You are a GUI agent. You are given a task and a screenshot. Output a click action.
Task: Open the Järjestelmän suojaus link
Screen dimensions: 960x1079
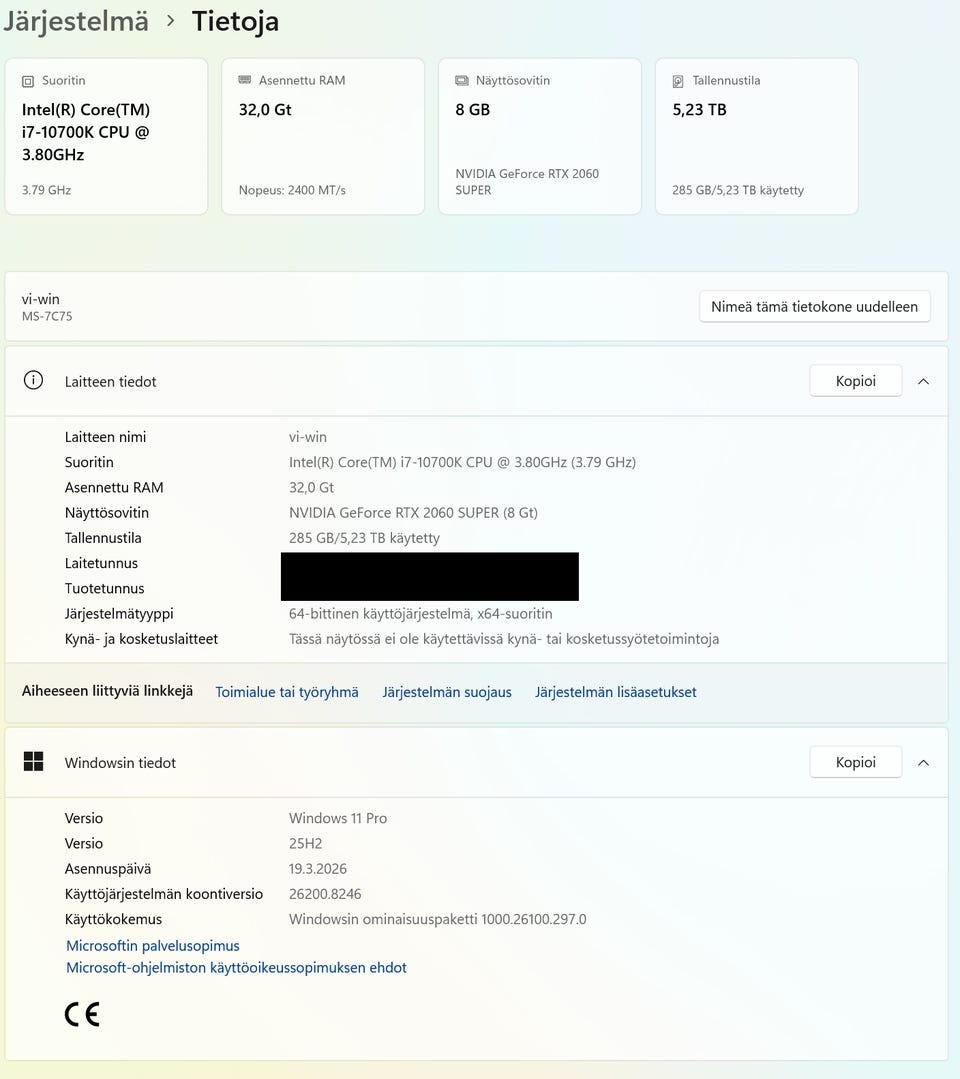pos(447,692)
